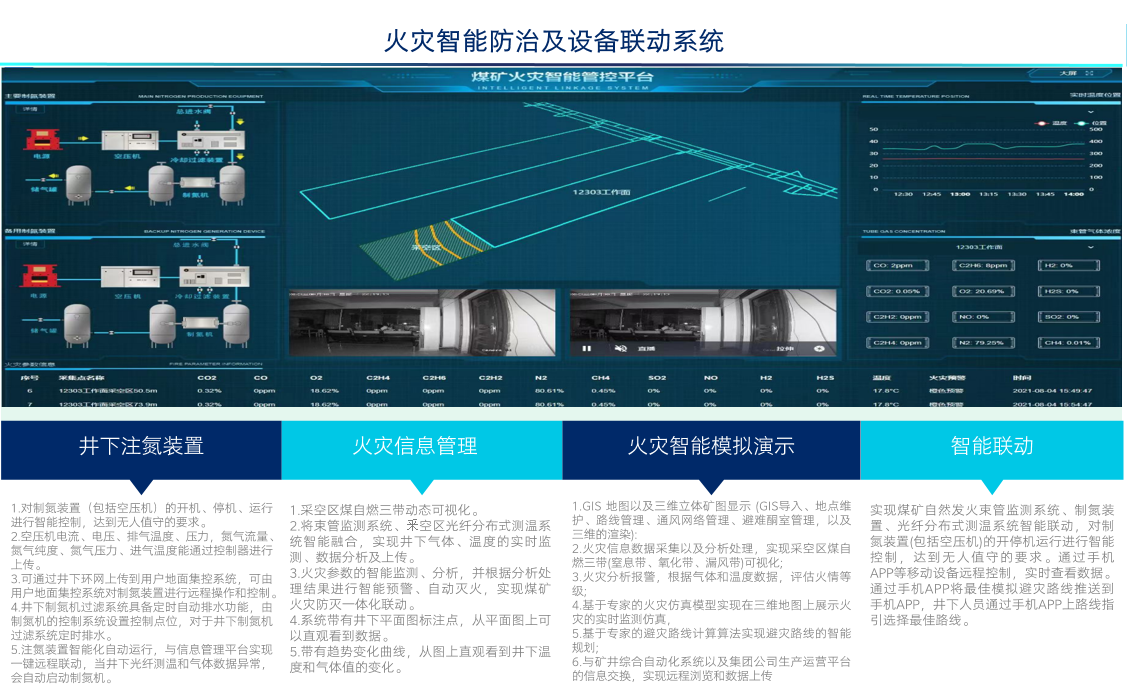Viewport: 1127px width, 696px height.
Task: Click the 直播 live button on the video
Action: click(646, 349)
